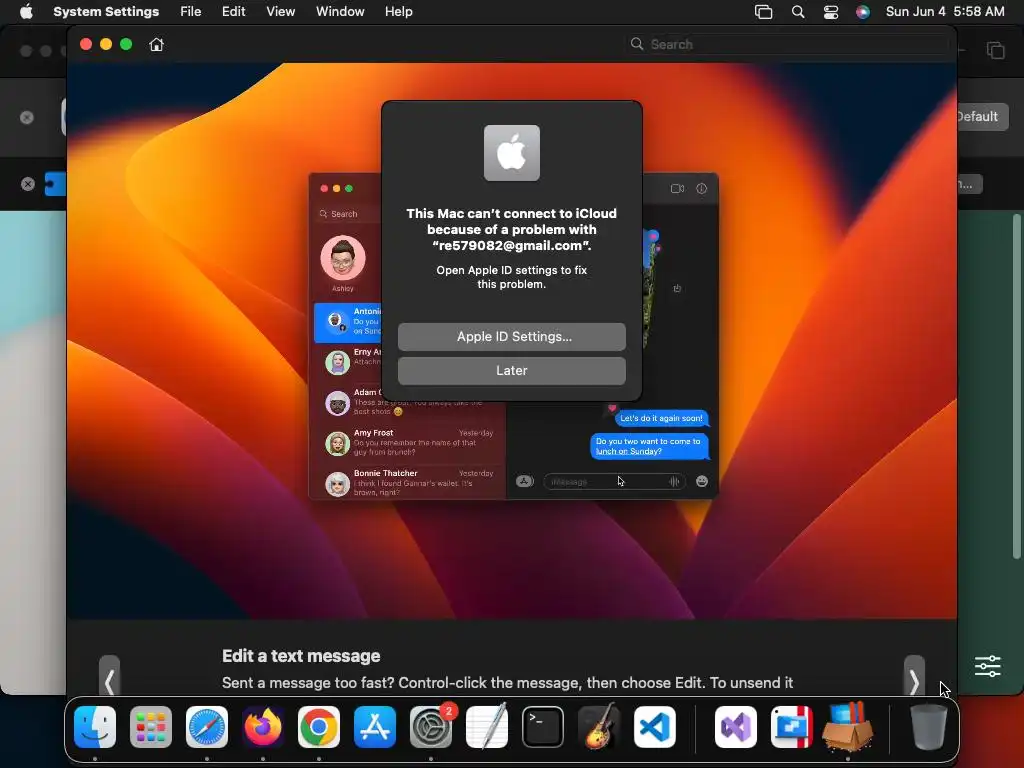1024x768 pixels.
Task: Open the Help menu
Action: pos(398,12)
